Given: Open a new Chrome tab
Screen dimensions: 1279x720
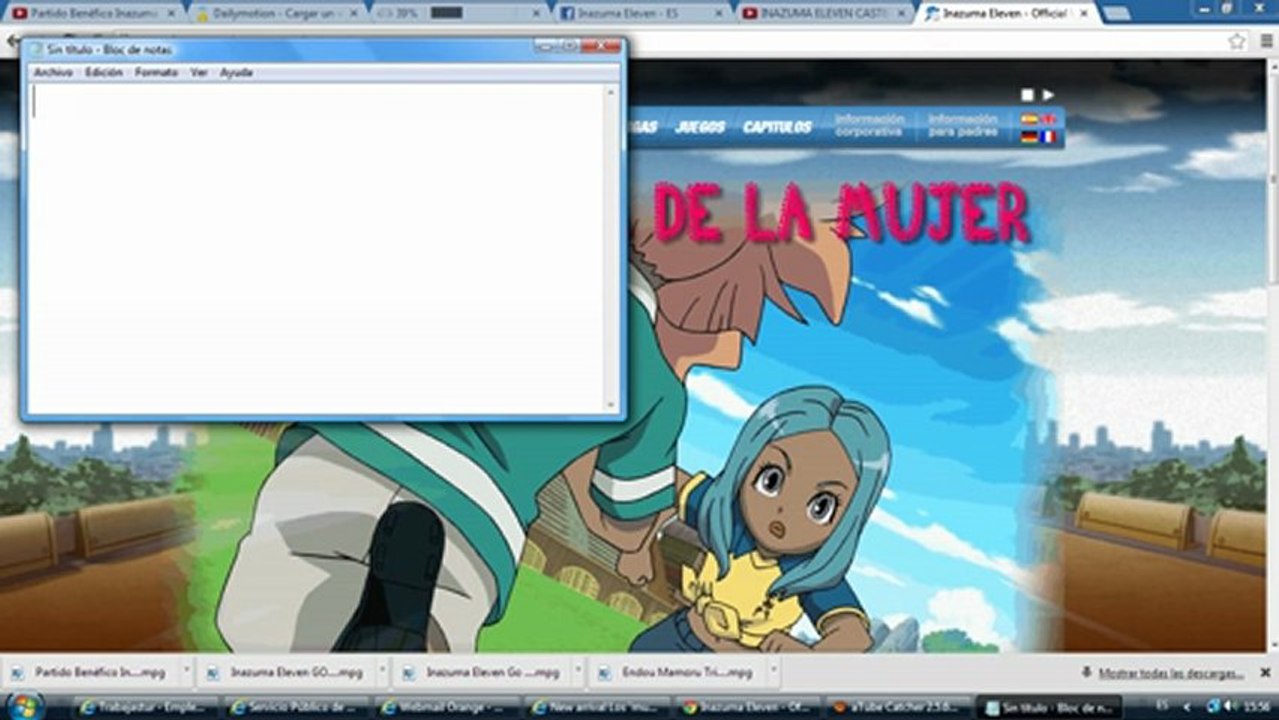Looking at the screenshot, I should pos(1116,13).
